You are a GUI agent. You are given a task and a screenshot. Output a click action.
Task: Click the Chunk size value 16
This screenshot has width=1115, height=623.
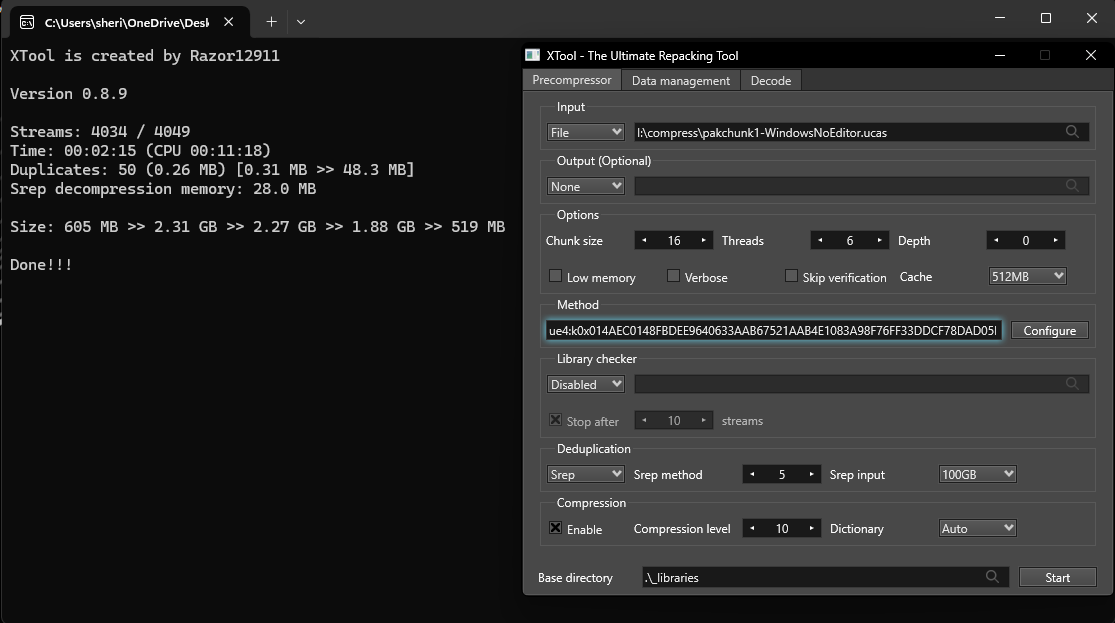pyautogui.click(x=674, y=240)
